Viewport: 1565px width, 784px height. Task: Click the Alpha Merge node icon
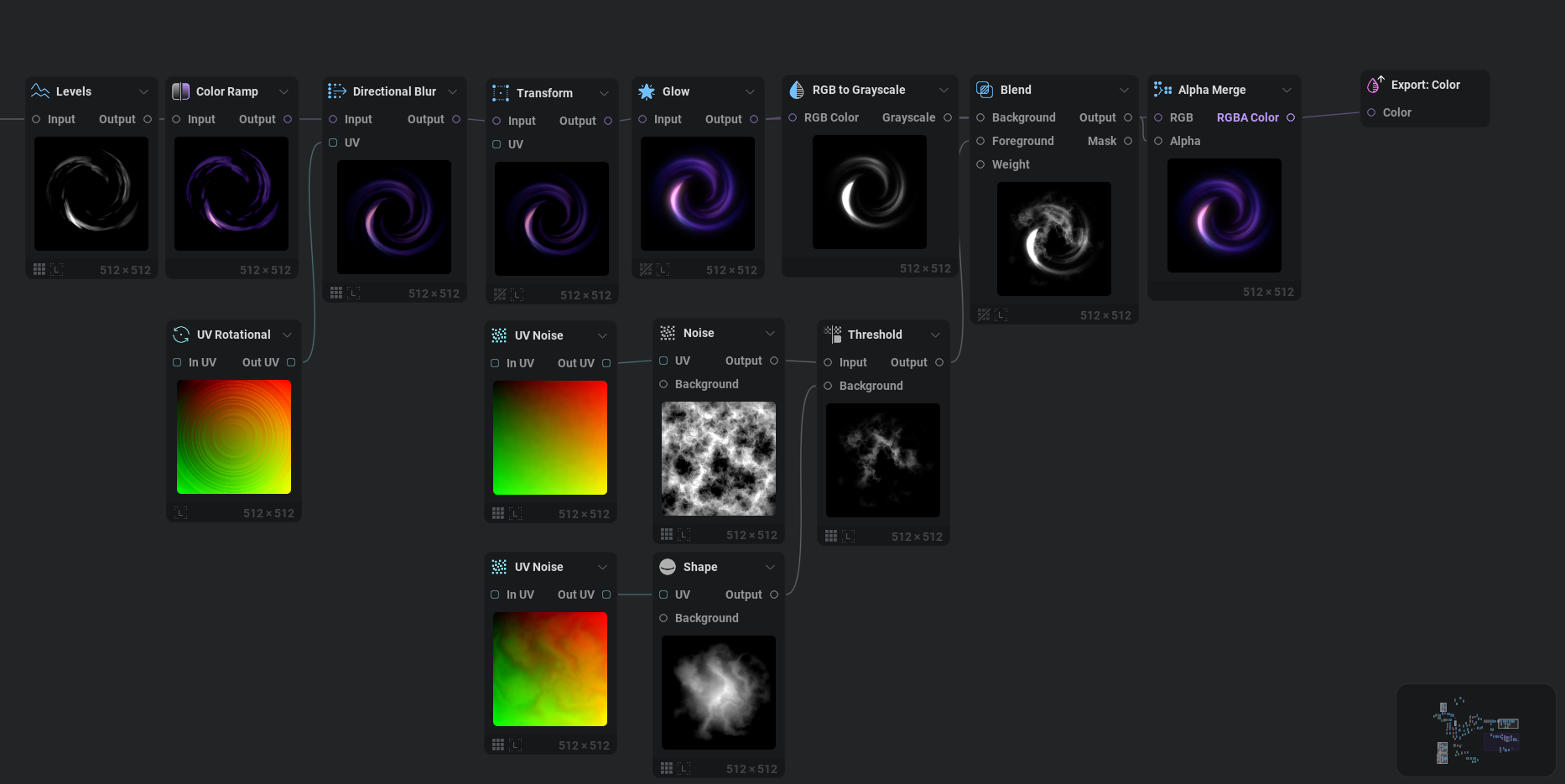(x=1162, y=90)
